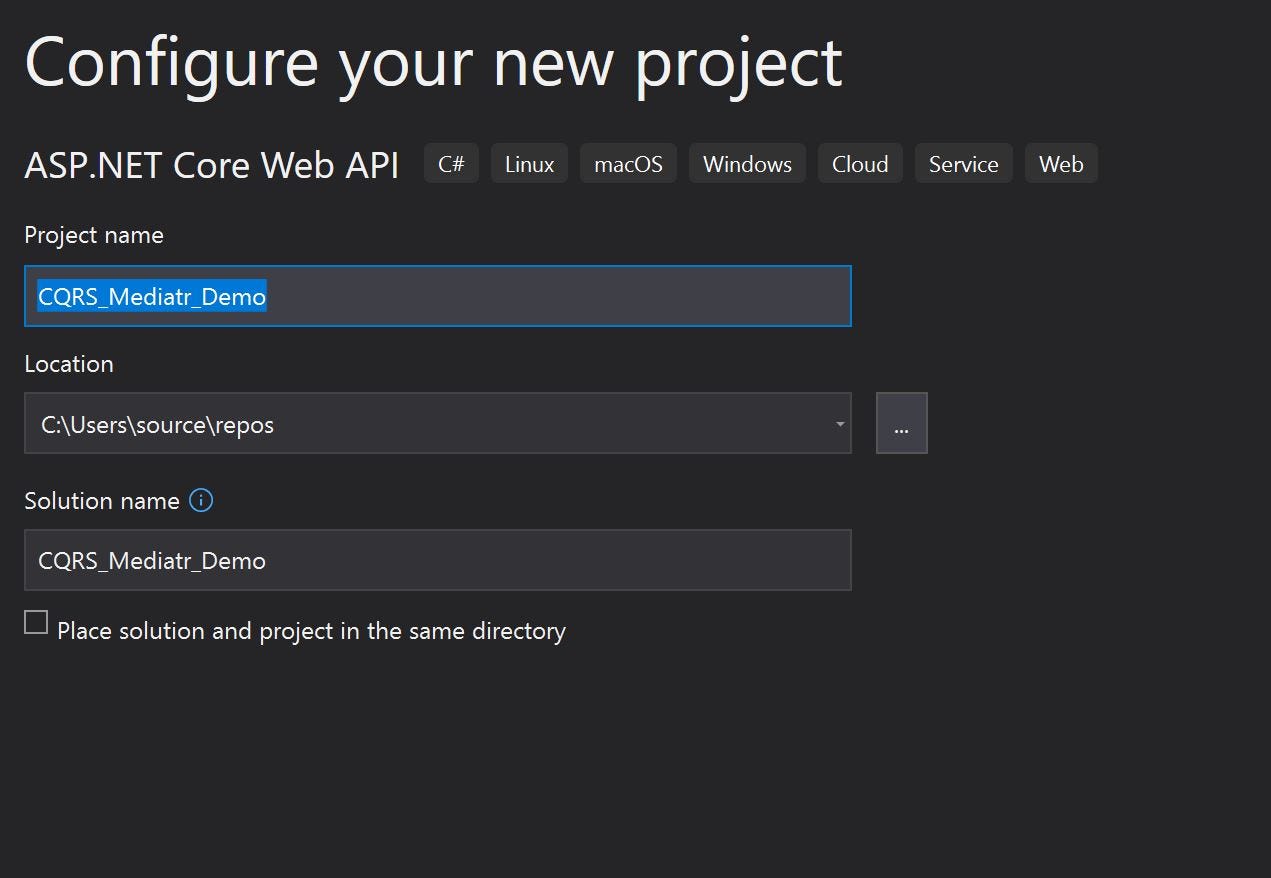Click the Linux platform tag
Image resolution: width=1271 pixels, height=878 pixels.
coord(529,164)
